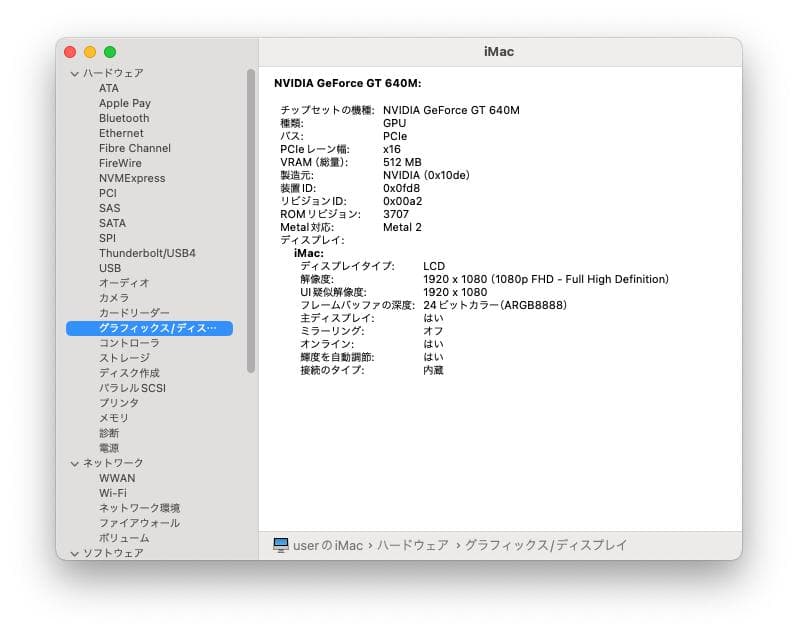Select カードリーダー entry
Image resolution: width=798 pixels, height=634 pixels.
(x=134, y=313)
